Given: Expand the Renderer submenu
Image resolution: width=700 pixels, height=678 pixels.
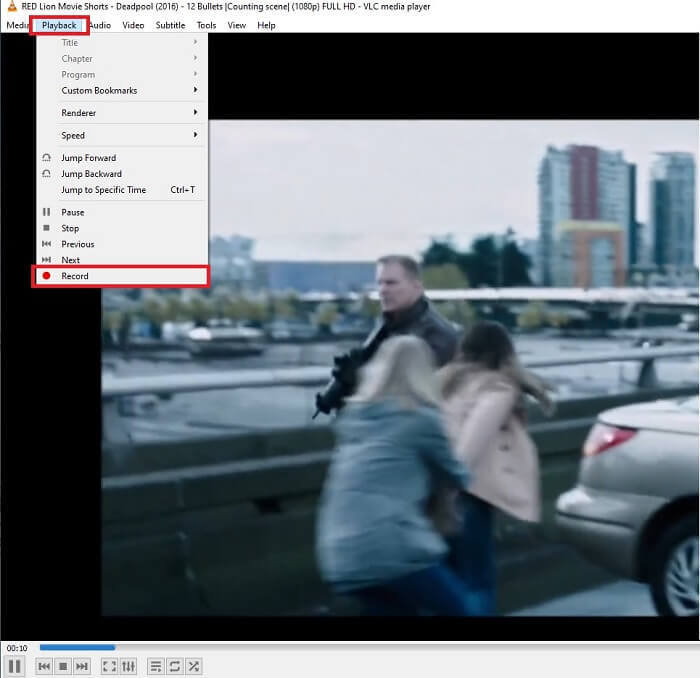Looking at the screenshot, I should tap(122, 113).
